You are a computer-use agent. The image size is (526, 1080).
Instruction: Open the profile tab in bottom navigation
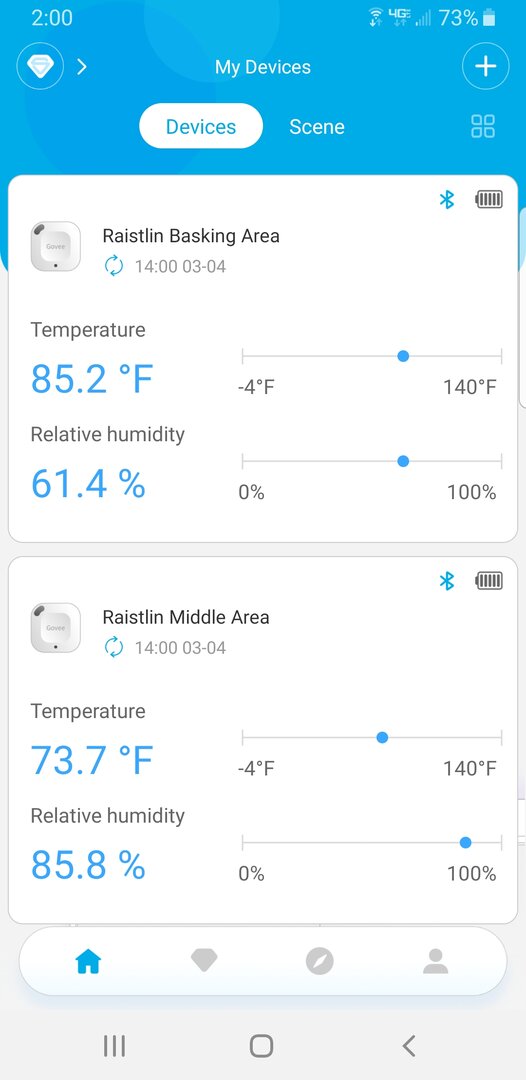(x=435, y=961)
